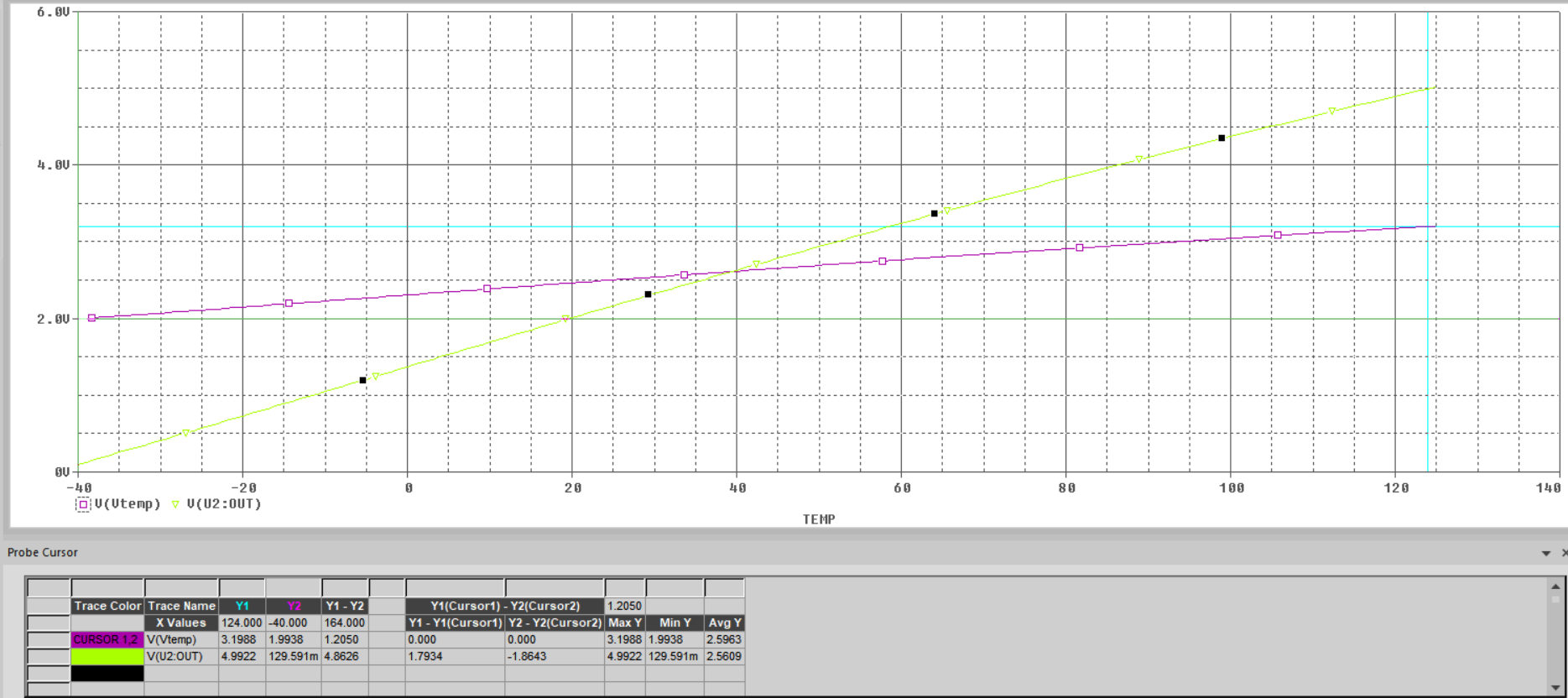Image resolution: width=1568 pixels, height=698 pixels.
Task: Click the V(Vtemp) square legend marker
Action: [x=83, y=504]
